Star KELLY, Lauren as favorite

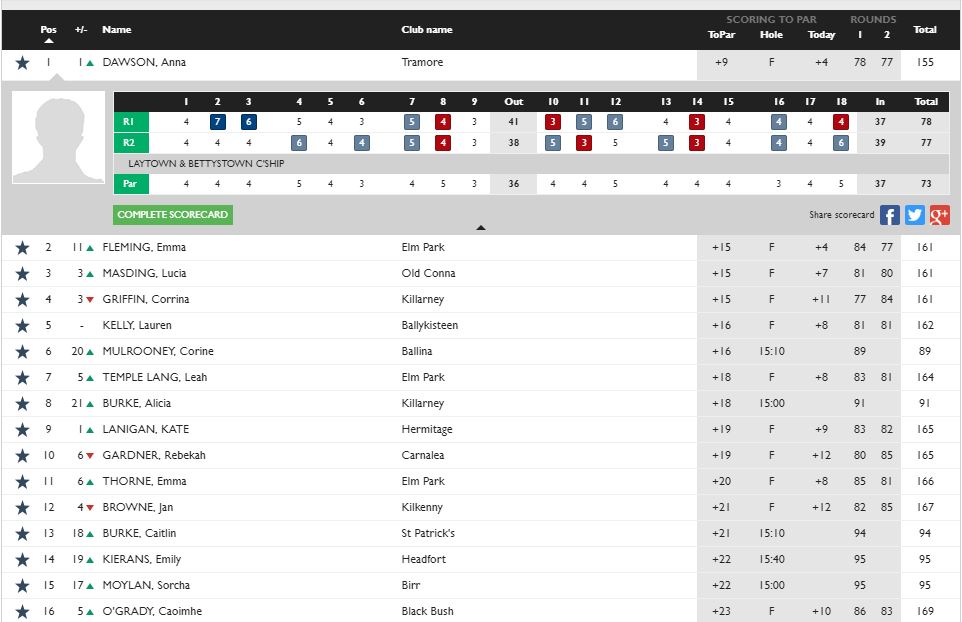point(22,326)
